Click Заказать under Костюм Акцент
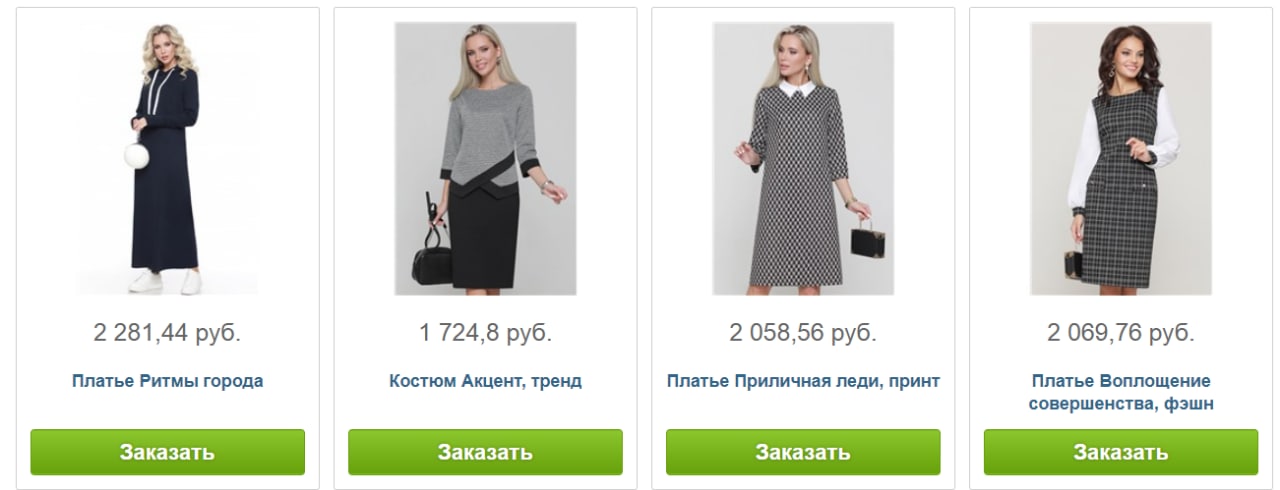 [x=485, y=452]
